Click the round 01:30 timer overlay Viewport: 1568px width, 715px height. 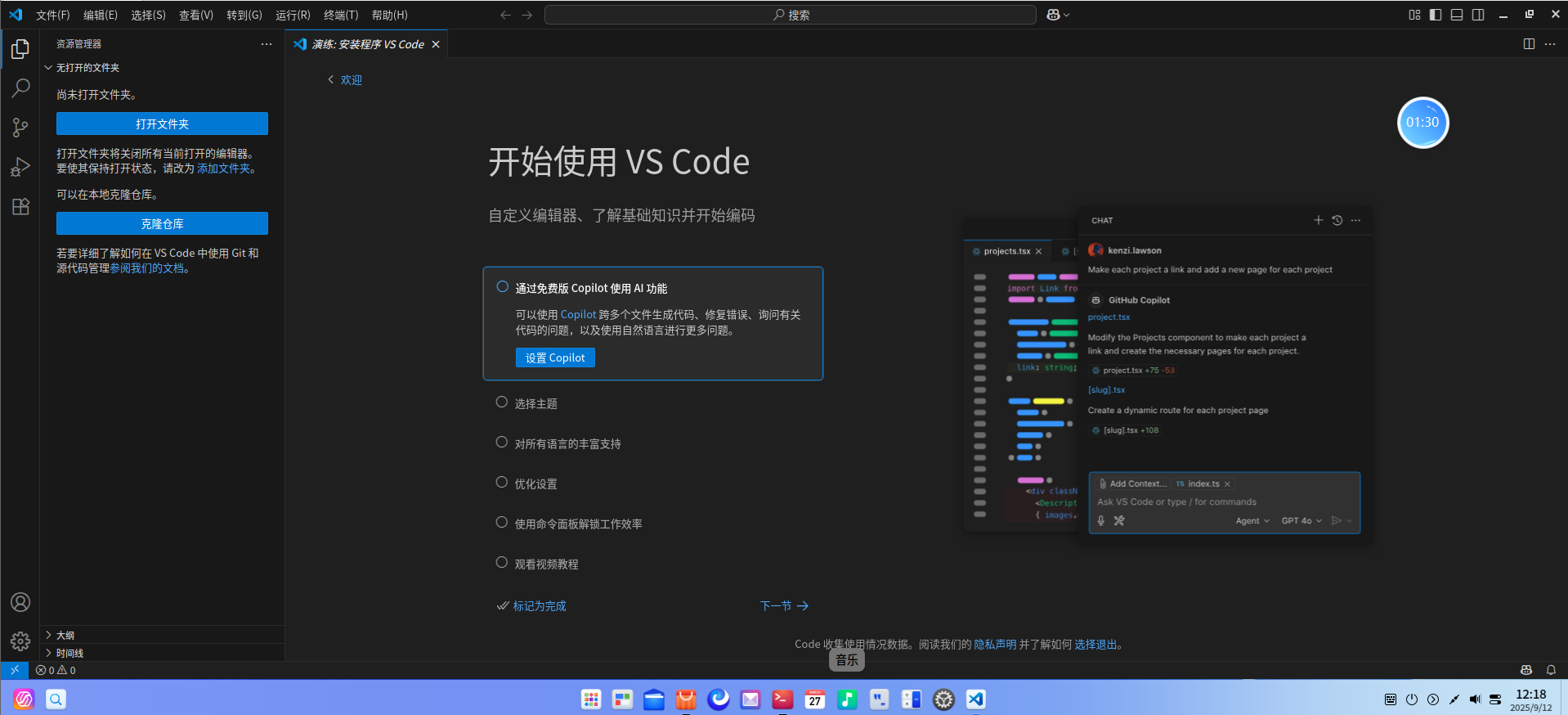[1422, 123]
